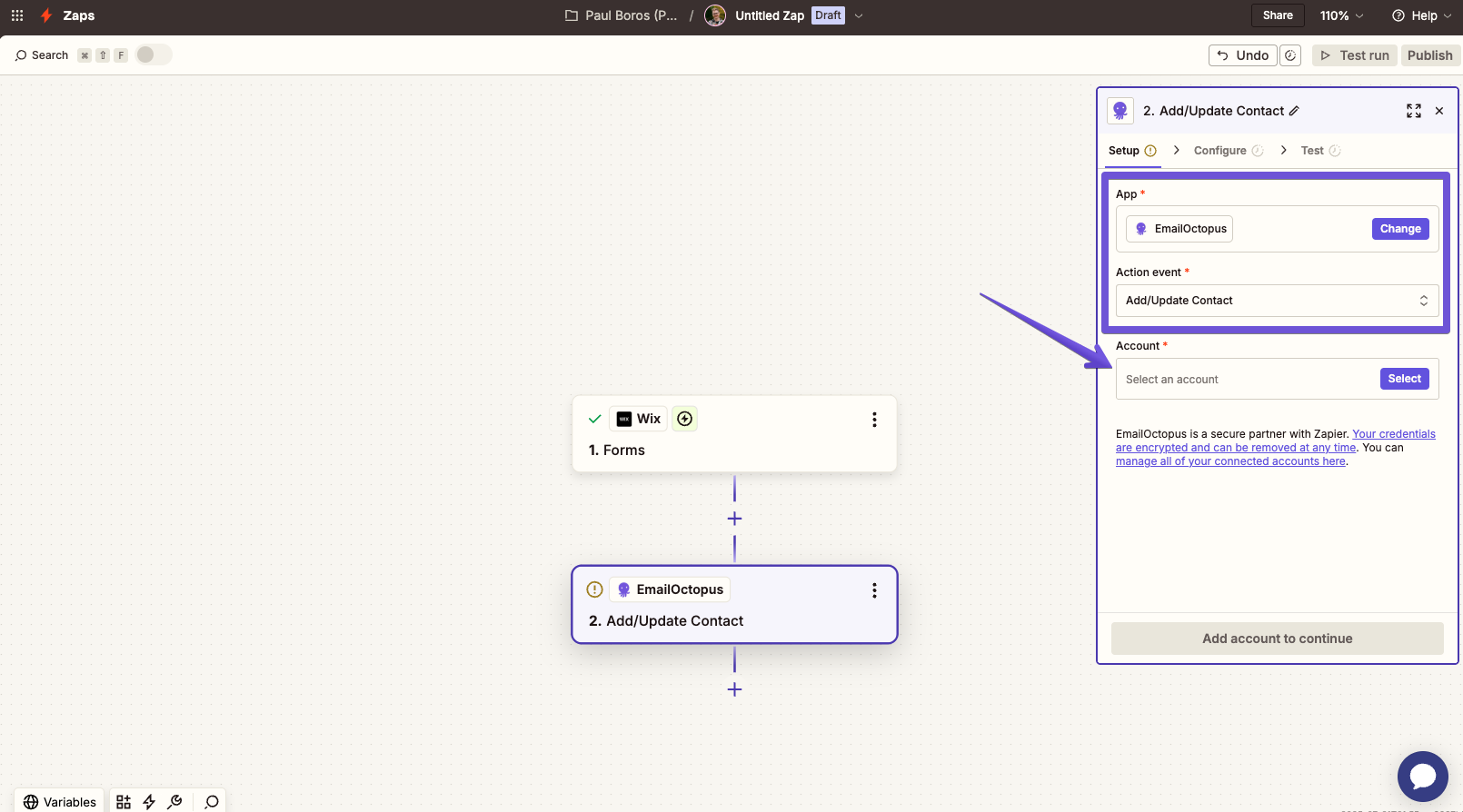Click warning icon on EmailOctopus step
Image resolution: width=1463 pixels, height=812 pixels.
(595, 589)
